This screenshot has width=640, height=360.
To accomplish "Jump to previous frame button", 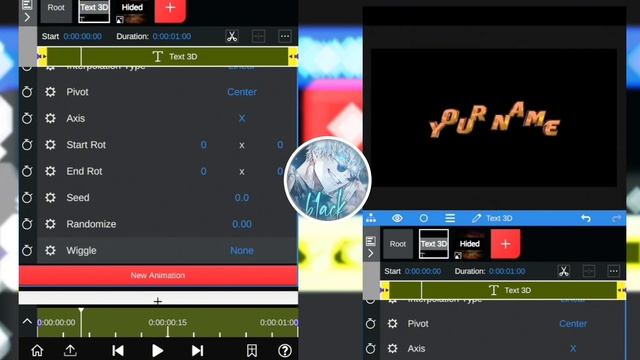I will (118, 350).
